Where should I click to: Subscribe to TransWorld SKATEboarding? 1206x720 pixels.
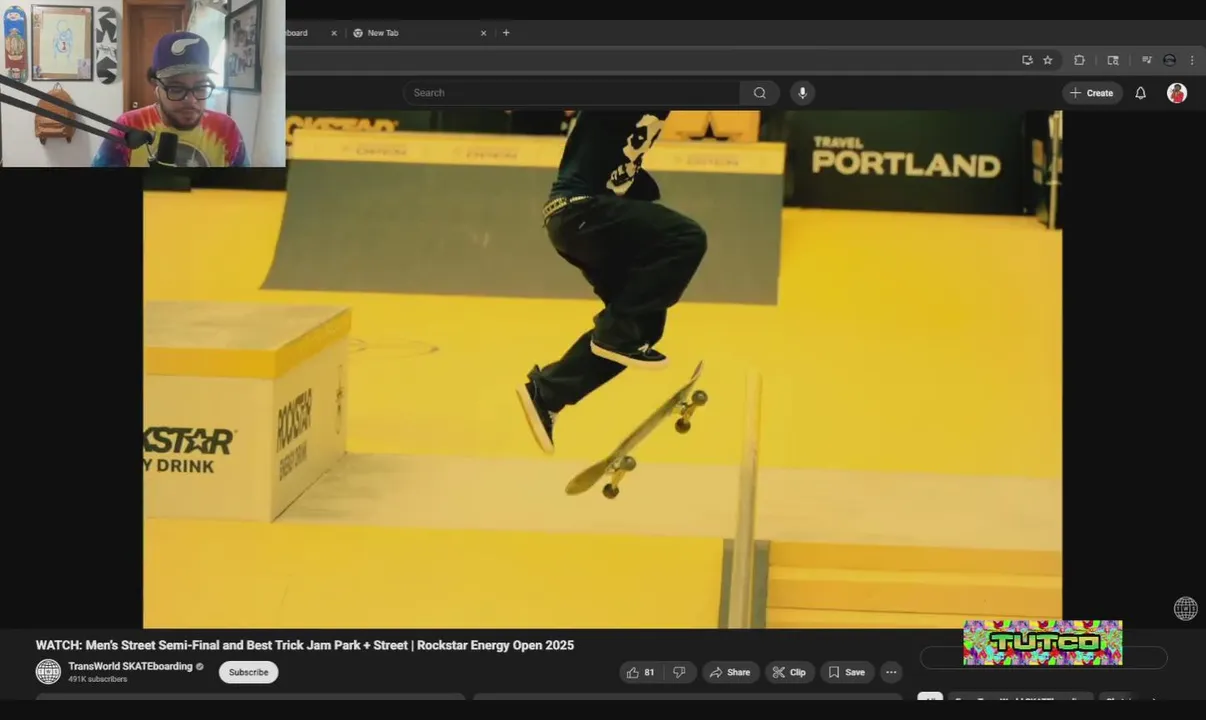coord(248,672)
